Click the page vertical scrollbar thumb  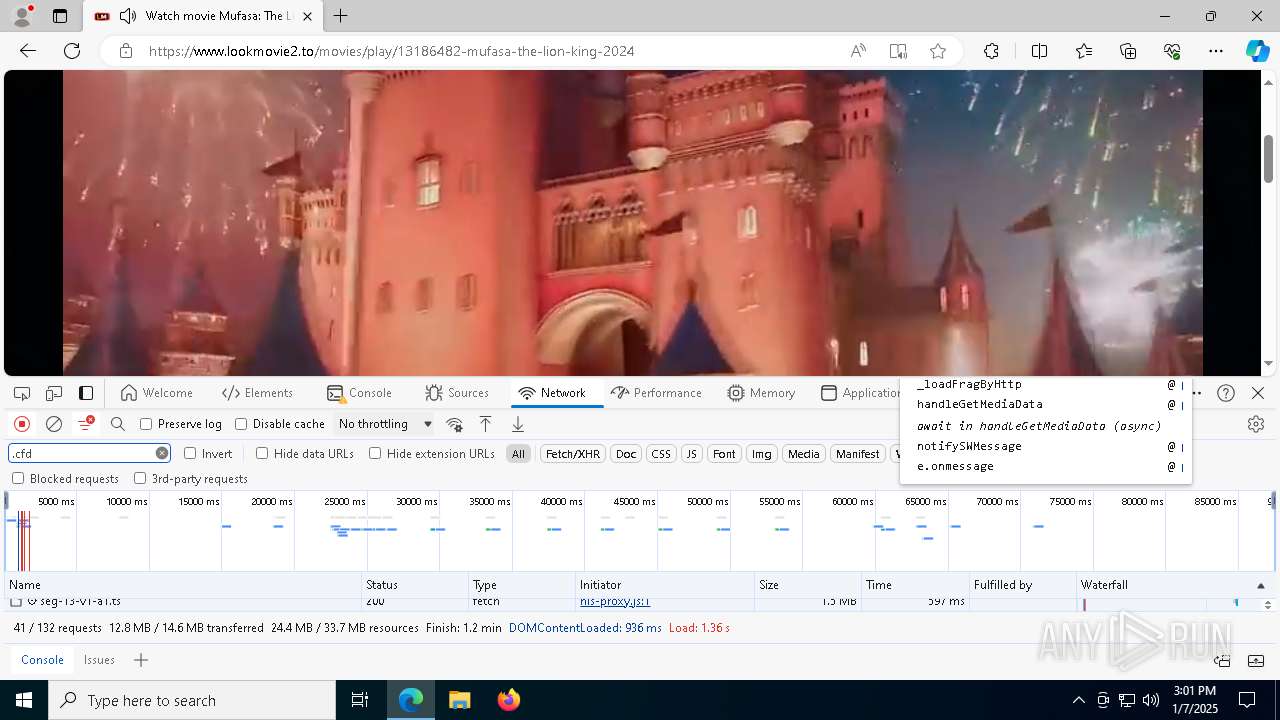pos(1268,158)
